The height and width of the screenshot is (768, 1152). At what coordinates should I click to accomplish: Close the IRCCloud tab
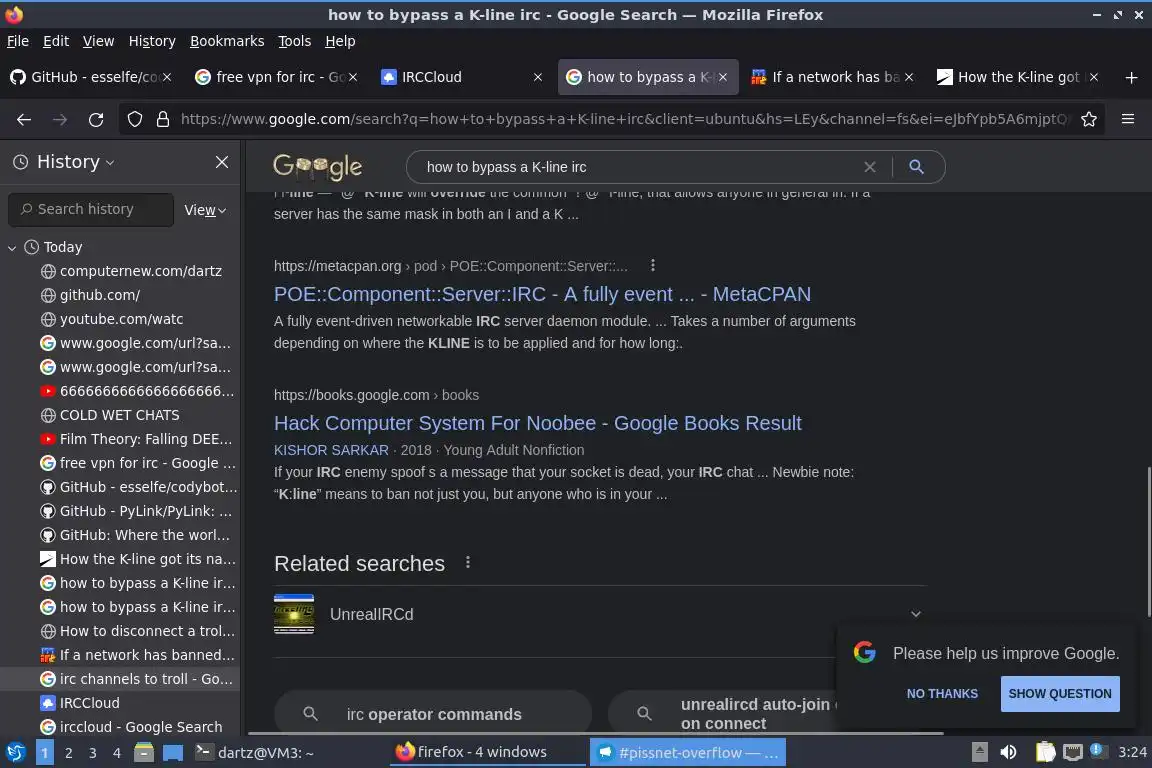[538, 77]
